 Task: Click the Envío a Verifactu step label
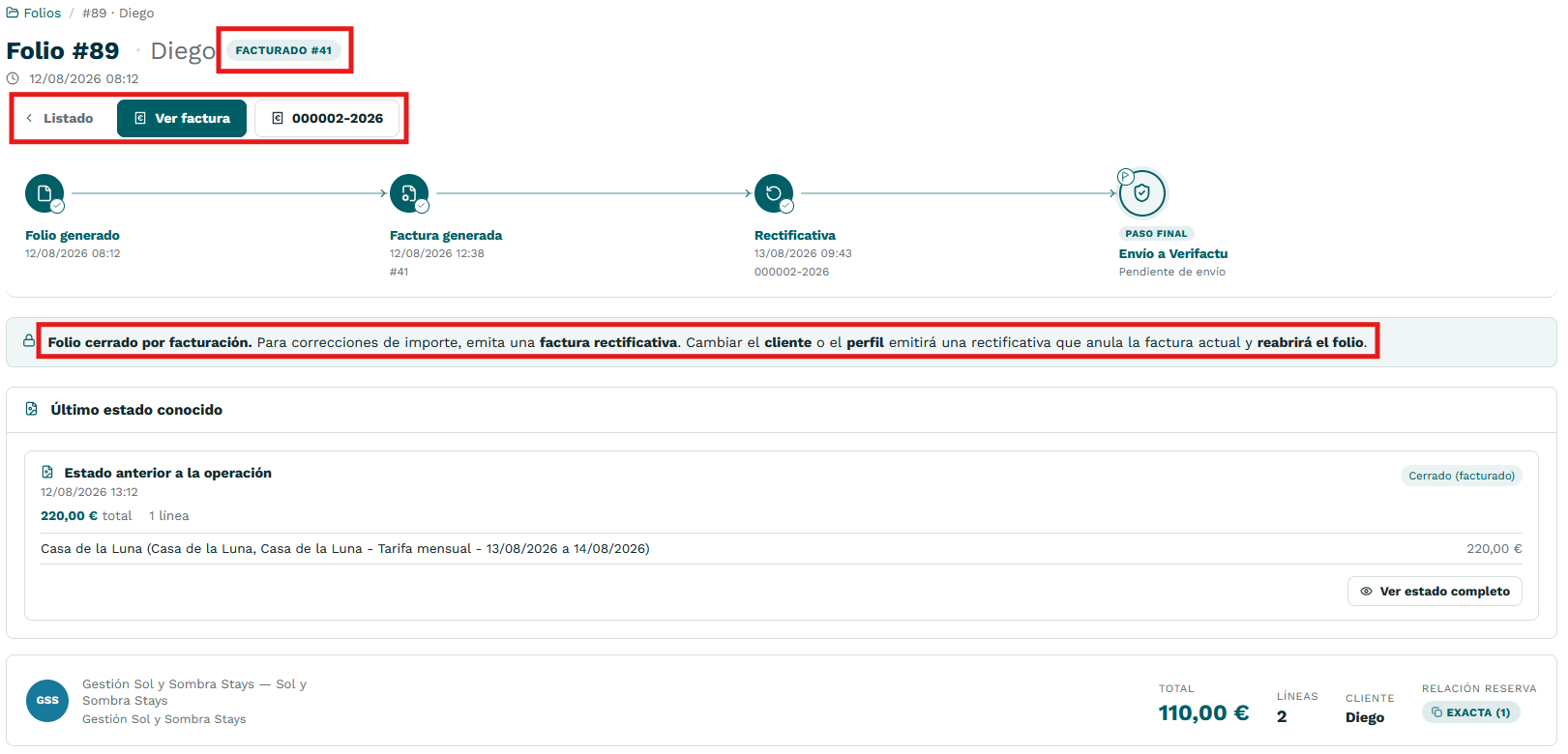click(x=1173, y=253)
